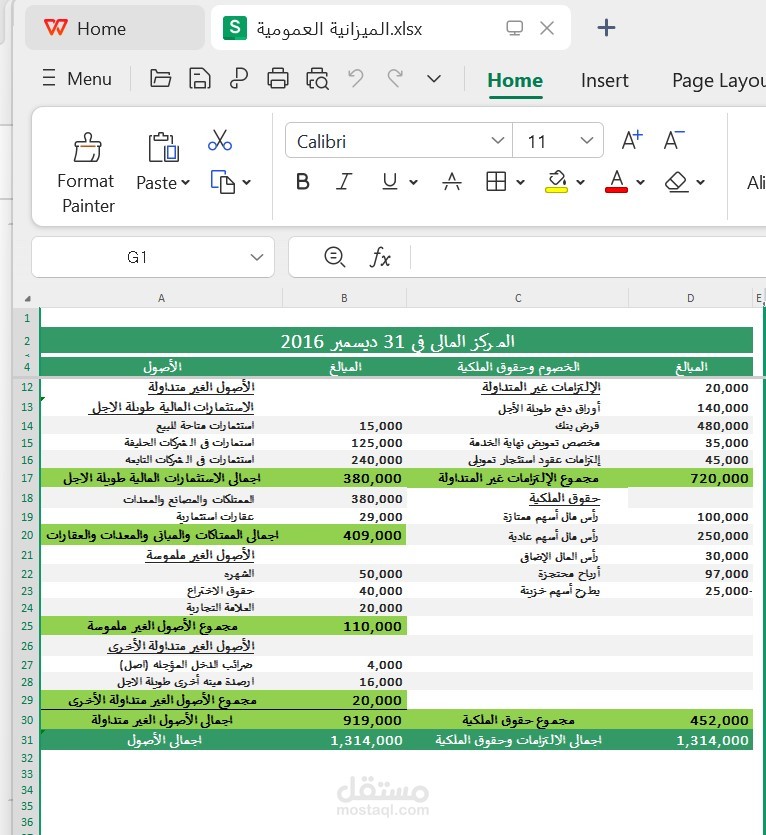
Task: Click cell with value 380,000 in row 17
Action: tap(345, 478)
